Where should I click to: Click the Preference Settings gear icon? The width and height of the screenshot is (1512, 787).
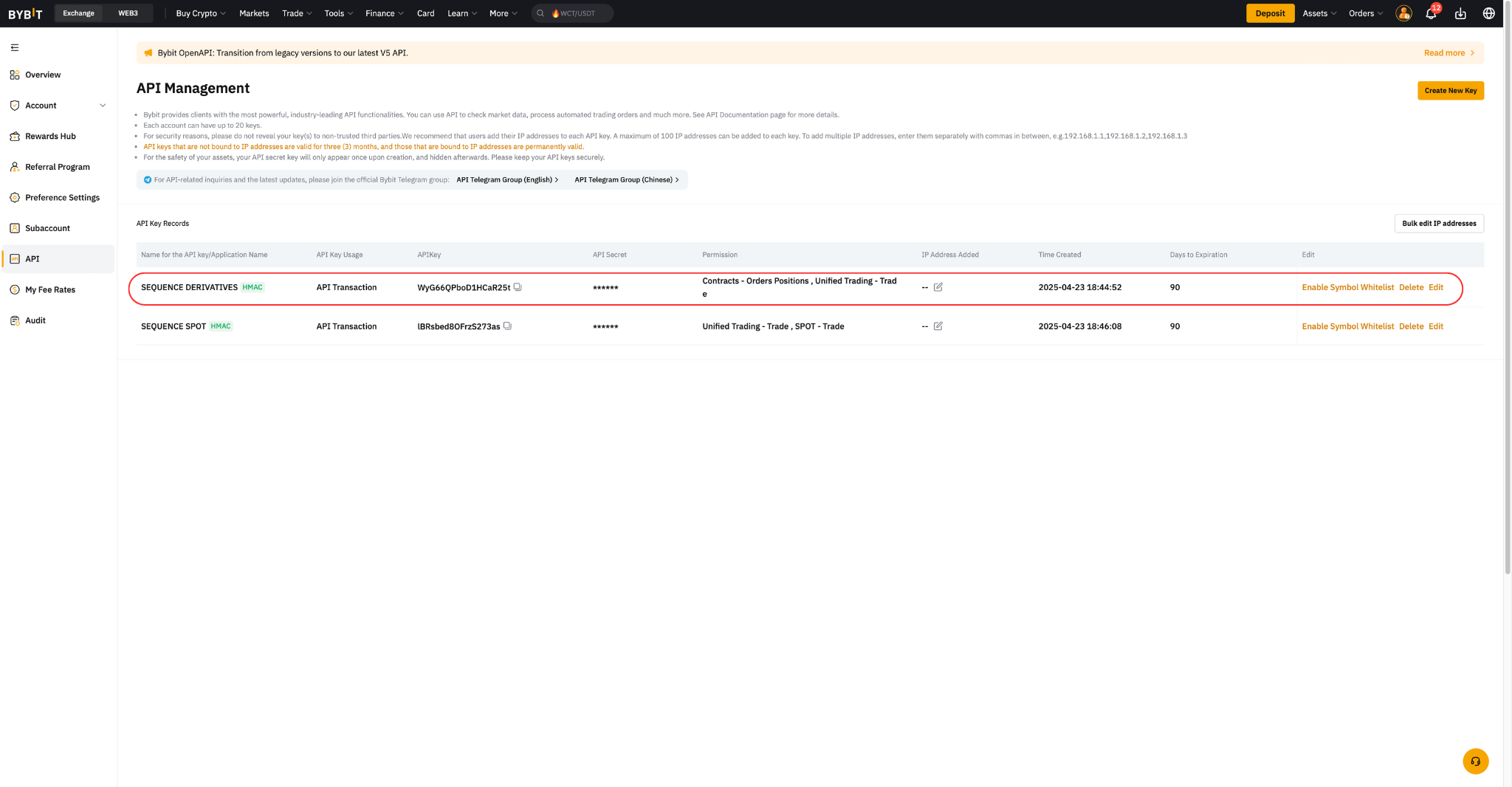coord(15,198)
